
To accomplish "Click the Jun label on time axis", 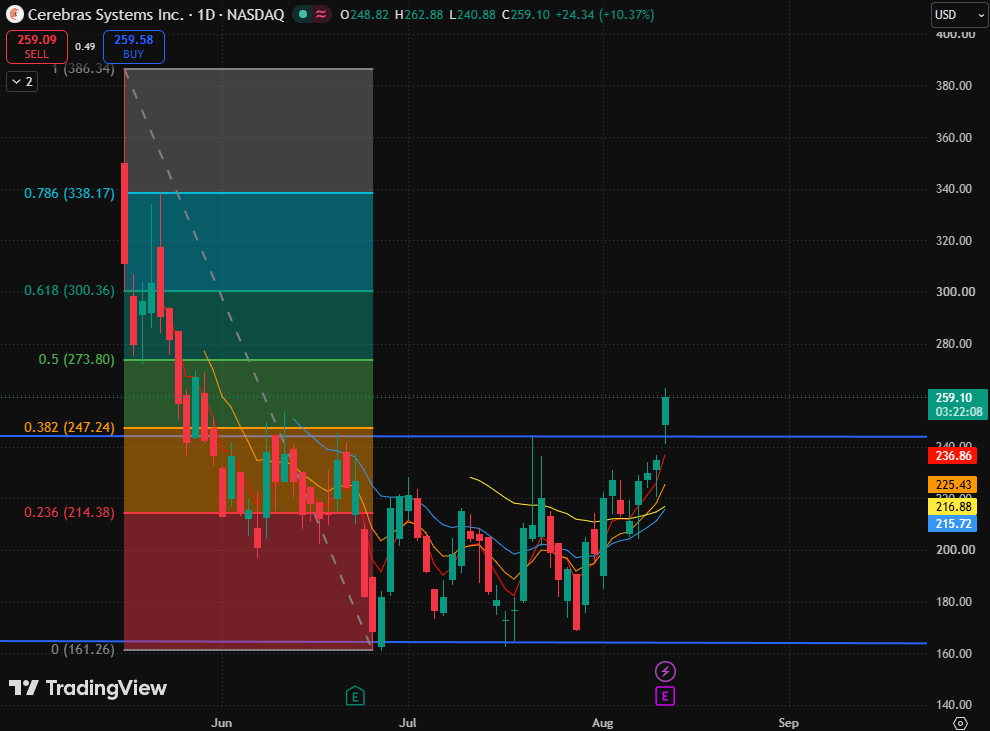I will [x=221, y=723].
